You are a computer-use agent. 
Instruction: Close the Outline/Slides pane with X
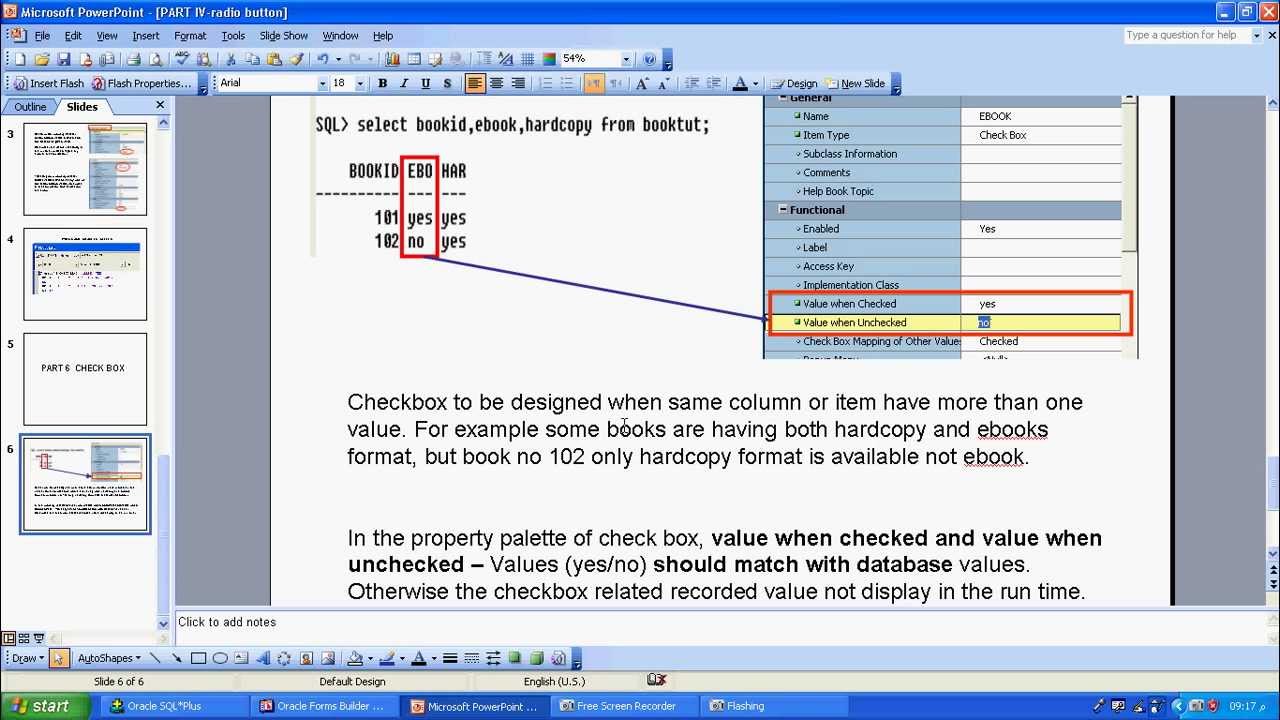(x=160, y=105)
